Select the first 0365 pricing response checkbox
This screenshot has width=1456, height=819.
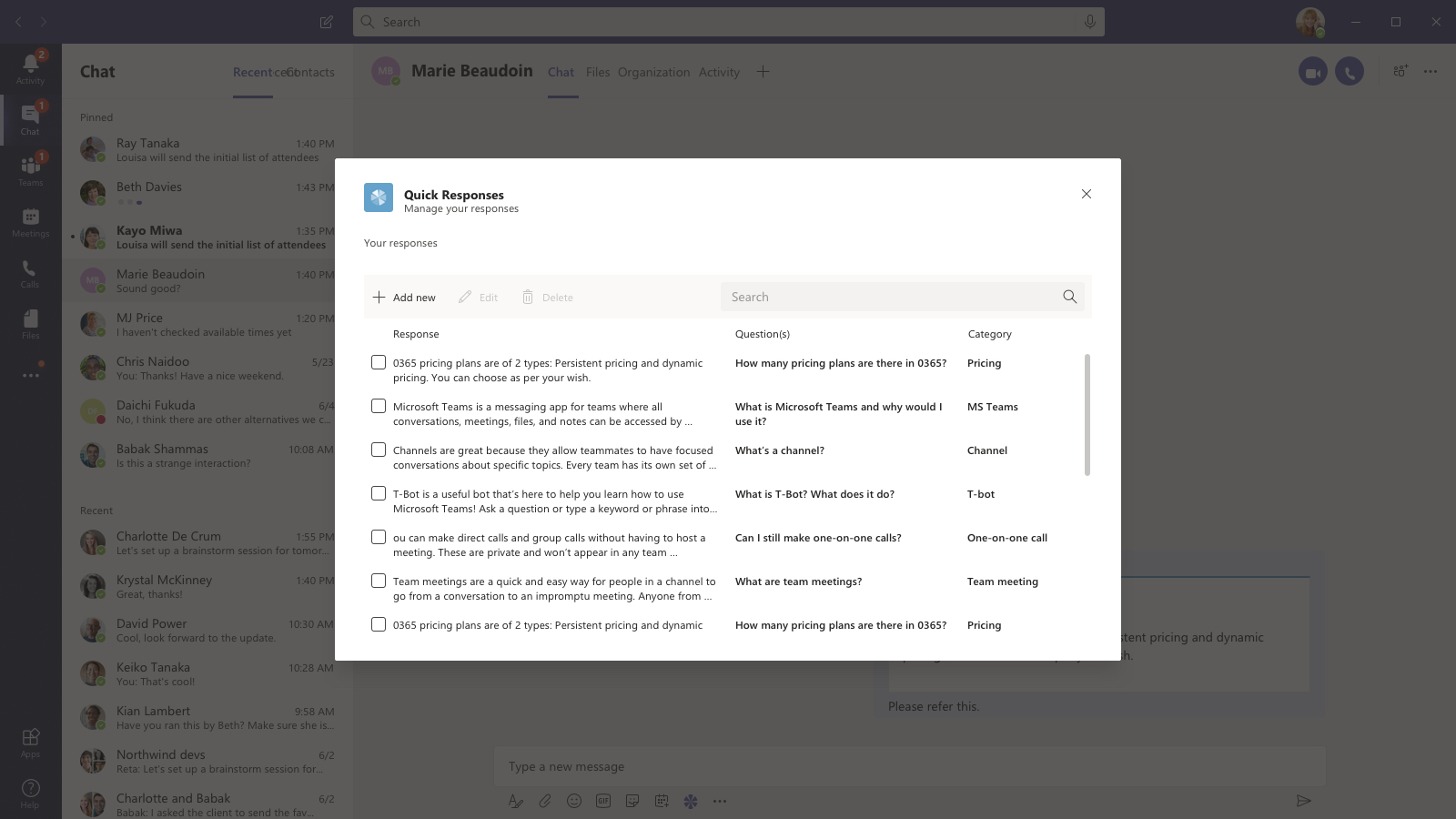(x=379, y=362)
